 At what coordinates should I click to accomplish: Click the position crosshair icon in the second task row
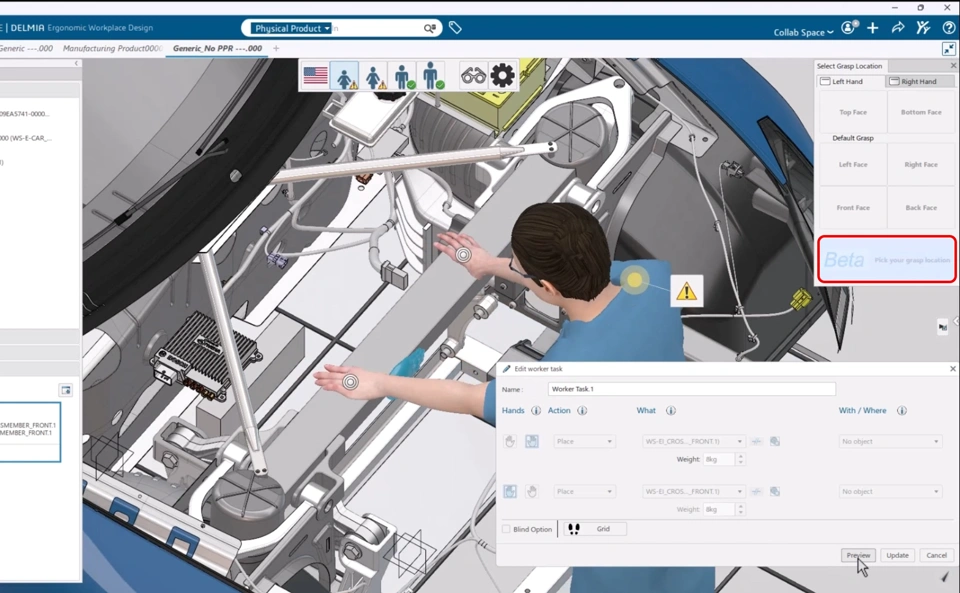point(757,491)
